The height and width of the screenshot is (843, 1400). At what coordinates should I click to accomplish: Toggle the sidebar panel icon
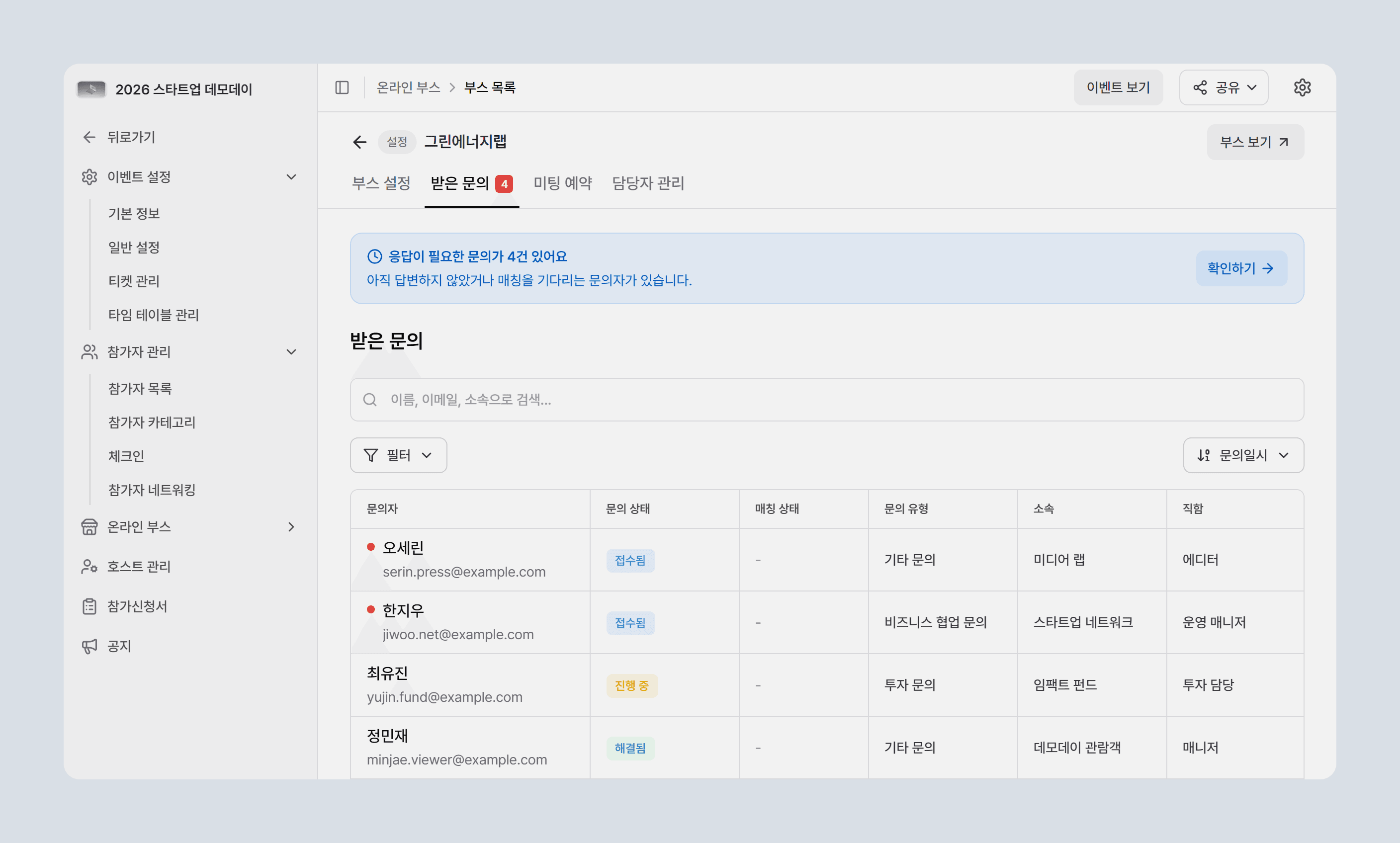point(342,87)
